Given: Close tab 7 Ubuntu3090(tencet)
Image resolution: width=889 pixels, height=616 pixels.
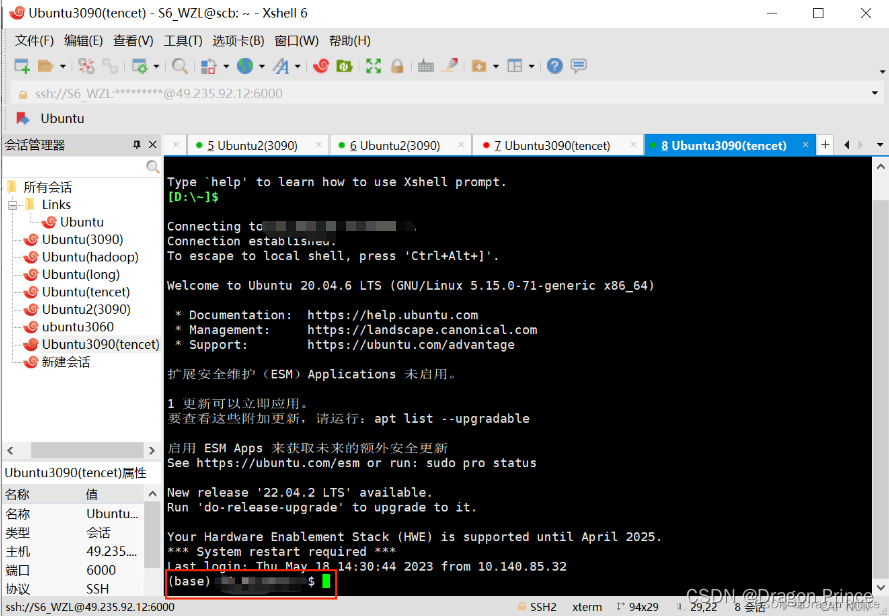Looking at the screenshot, I should click(x=633, y=145).
